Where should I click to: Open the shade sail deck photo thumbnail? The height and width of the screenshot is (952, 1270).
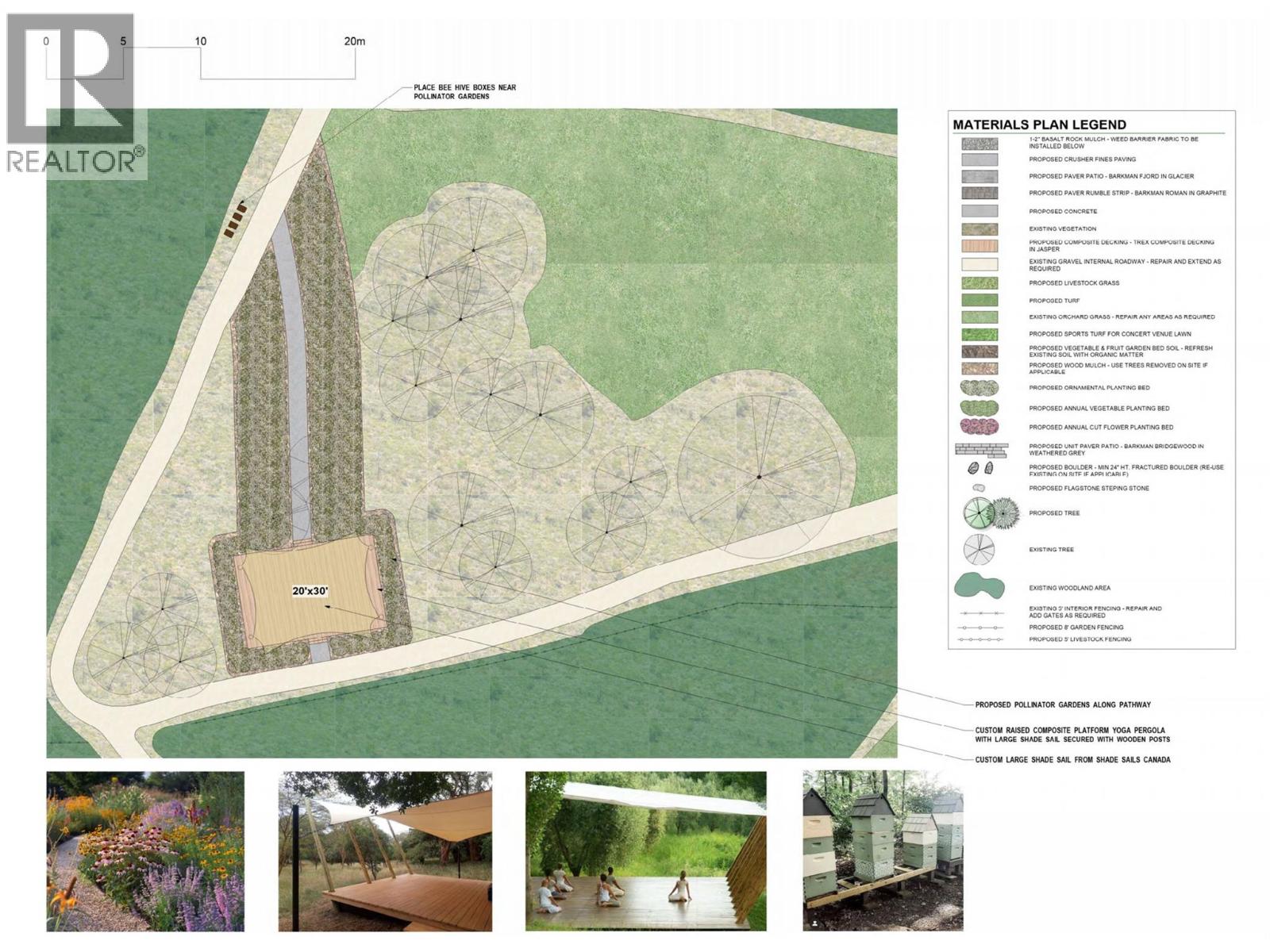(385, 851)
